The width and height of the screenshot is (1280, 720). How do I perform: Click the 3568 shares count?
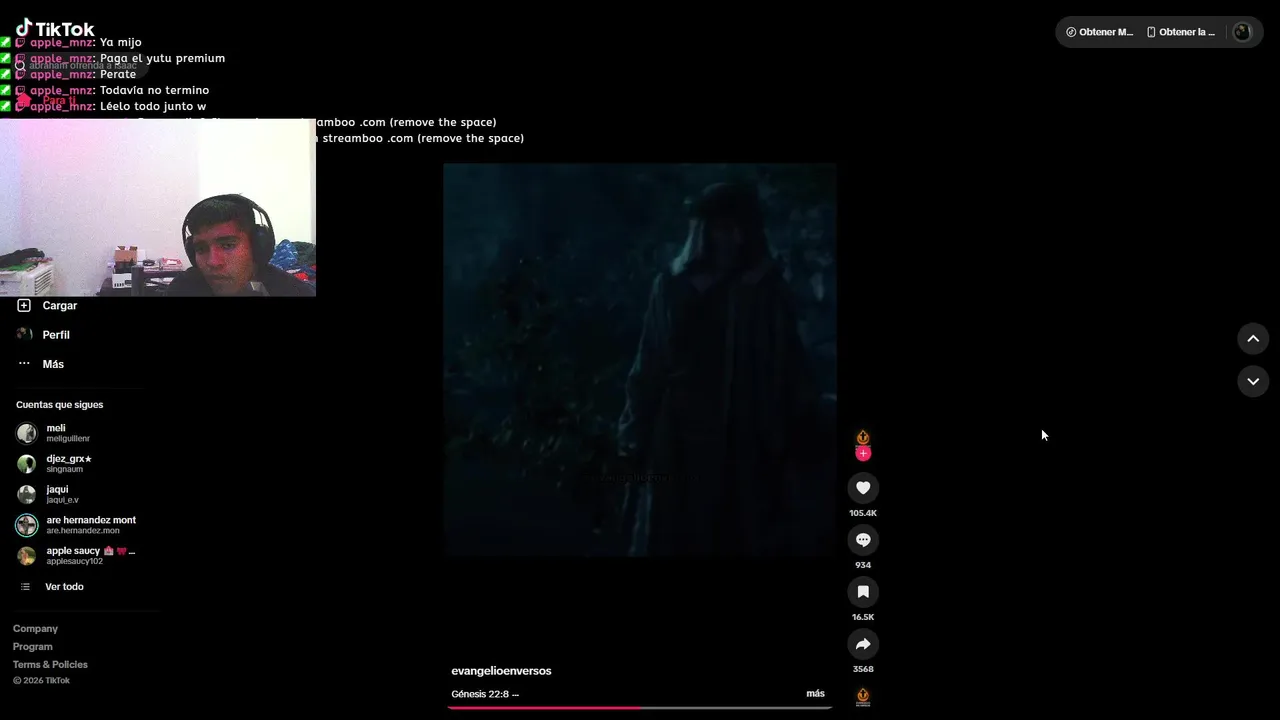[x=863, y=669]
